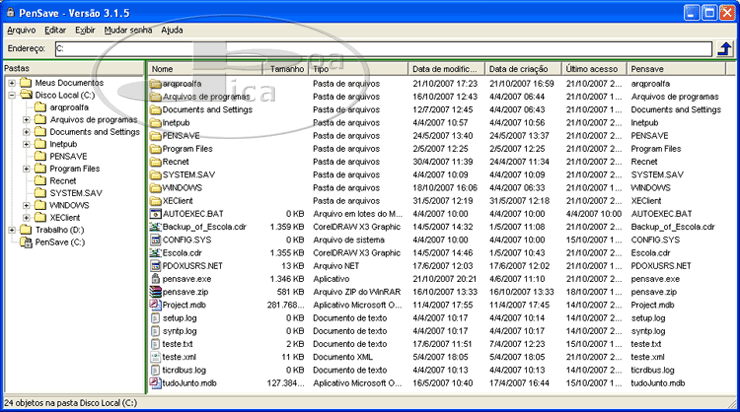Open the Arquivo menu
Image resolution: width=740 pixels, height=412 pixels.
tap(20, 31)
